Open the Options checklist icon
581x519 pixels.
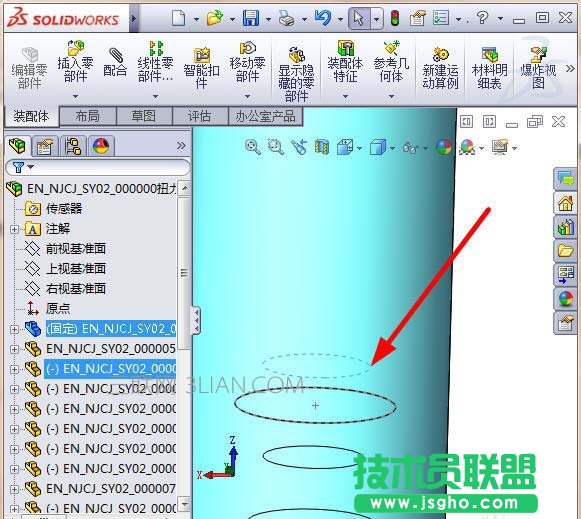[441, 18]
